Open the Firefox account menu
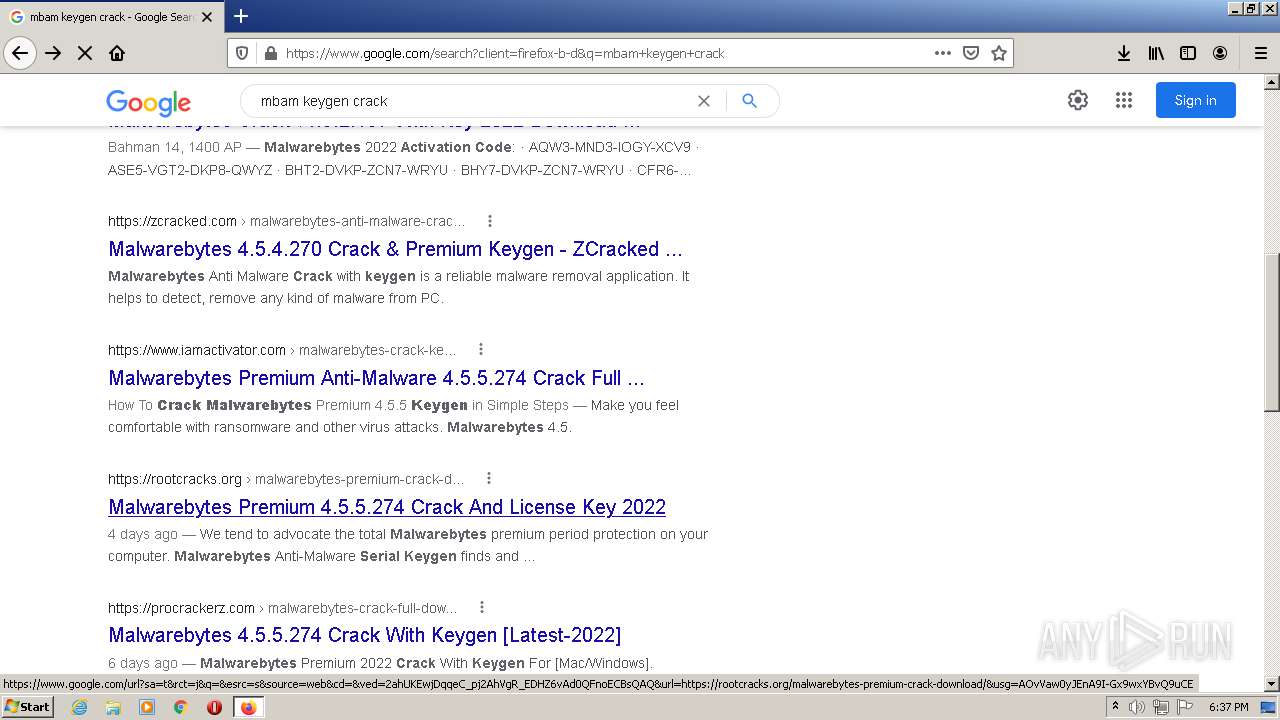The height and width of the screenshot is (720, 1280). click(1220, 53)
